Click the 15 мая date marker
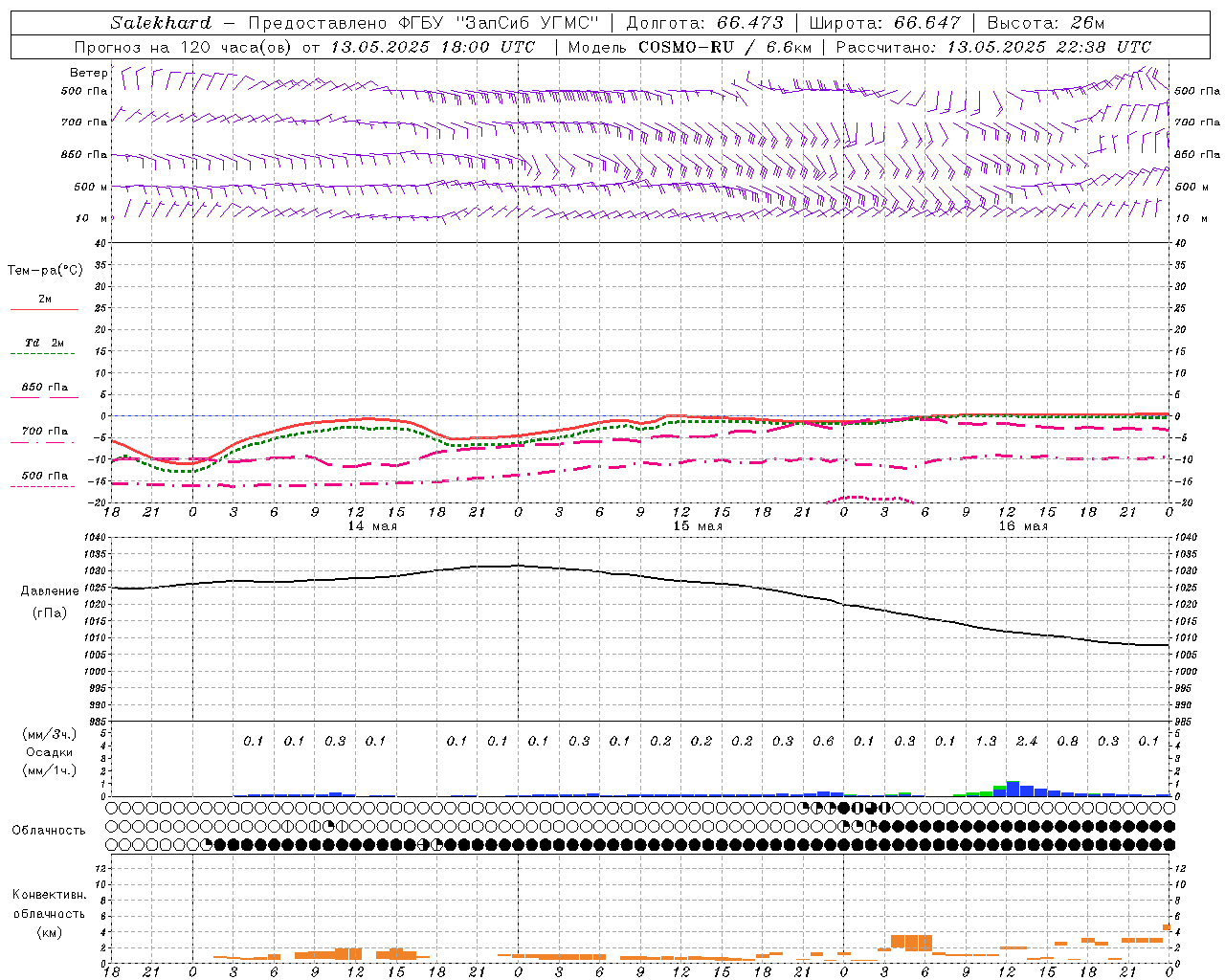The width and height of the screenshot is (1225, 980). pyautogui.click(x=698, y=526)
